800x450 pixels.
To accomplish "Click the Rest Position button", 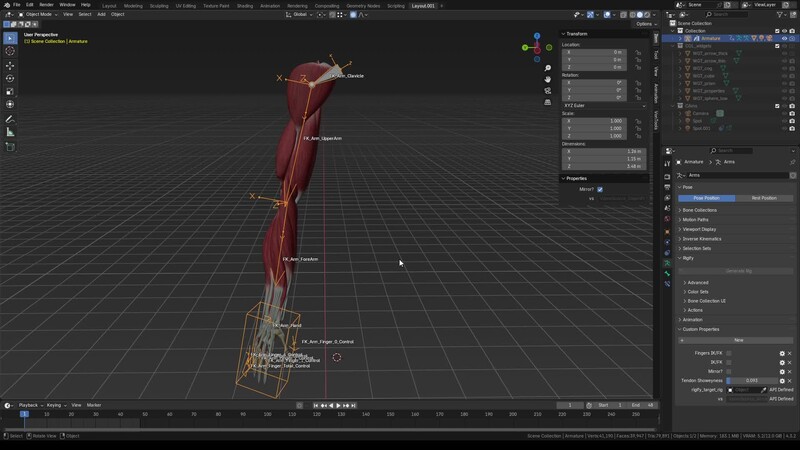I will pyautogui.click(x=764, y=198).
